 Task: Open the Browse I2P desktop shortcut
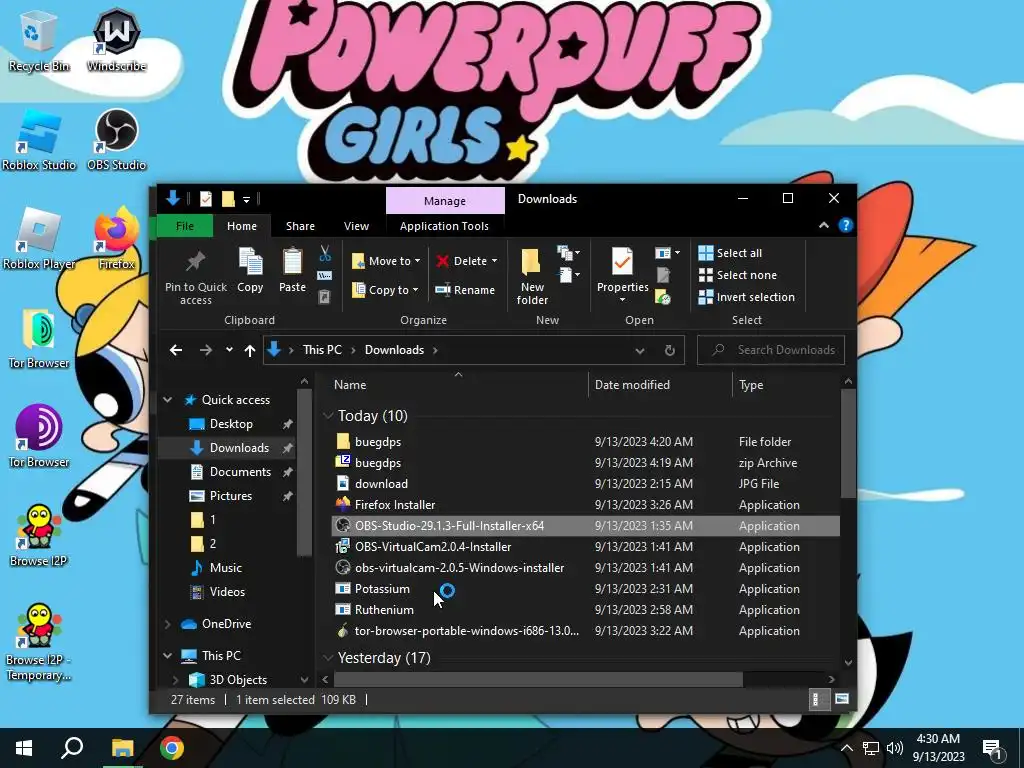coord(39,536)
